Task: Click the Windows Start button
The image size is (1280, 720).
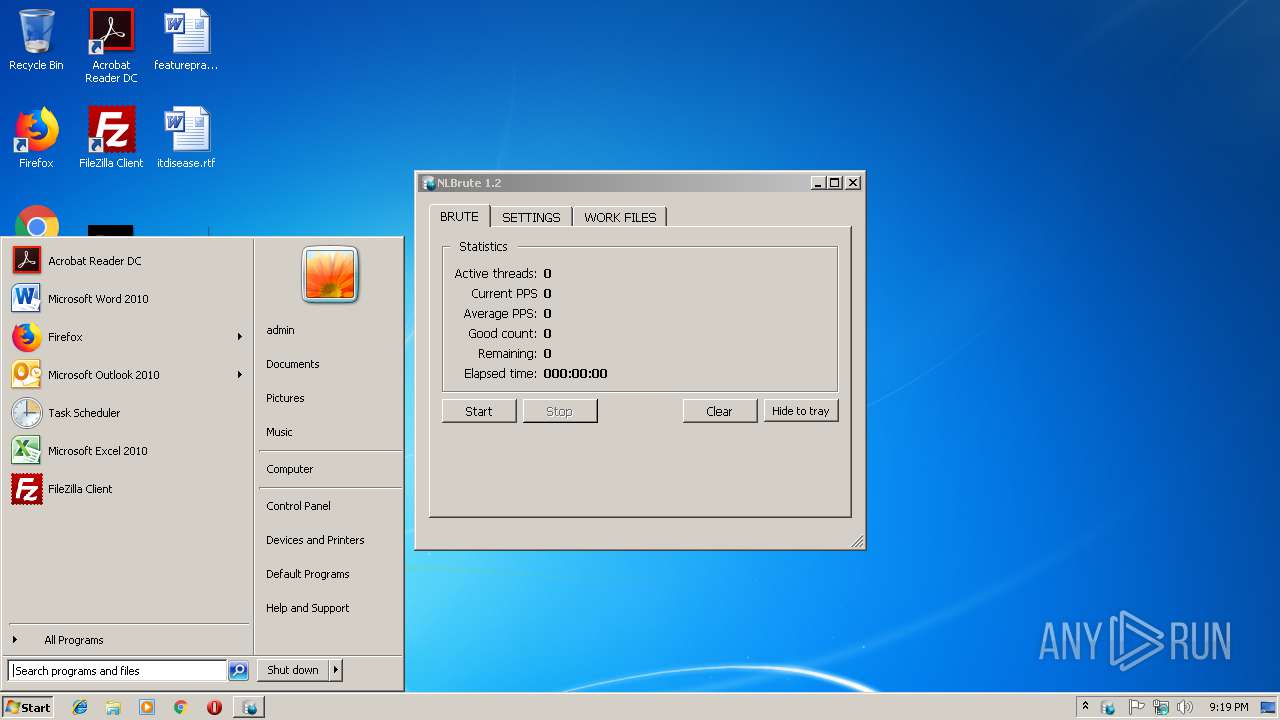Action: coord(28,707)
